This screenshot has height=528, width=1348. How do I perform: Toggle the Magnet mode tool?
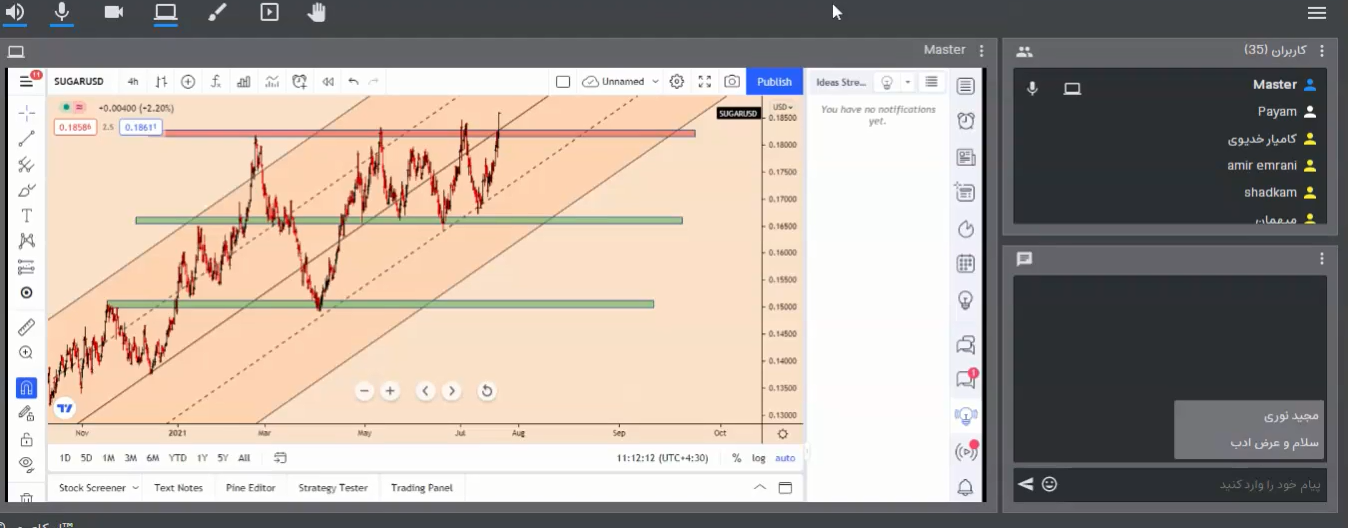tap(27, 388)
